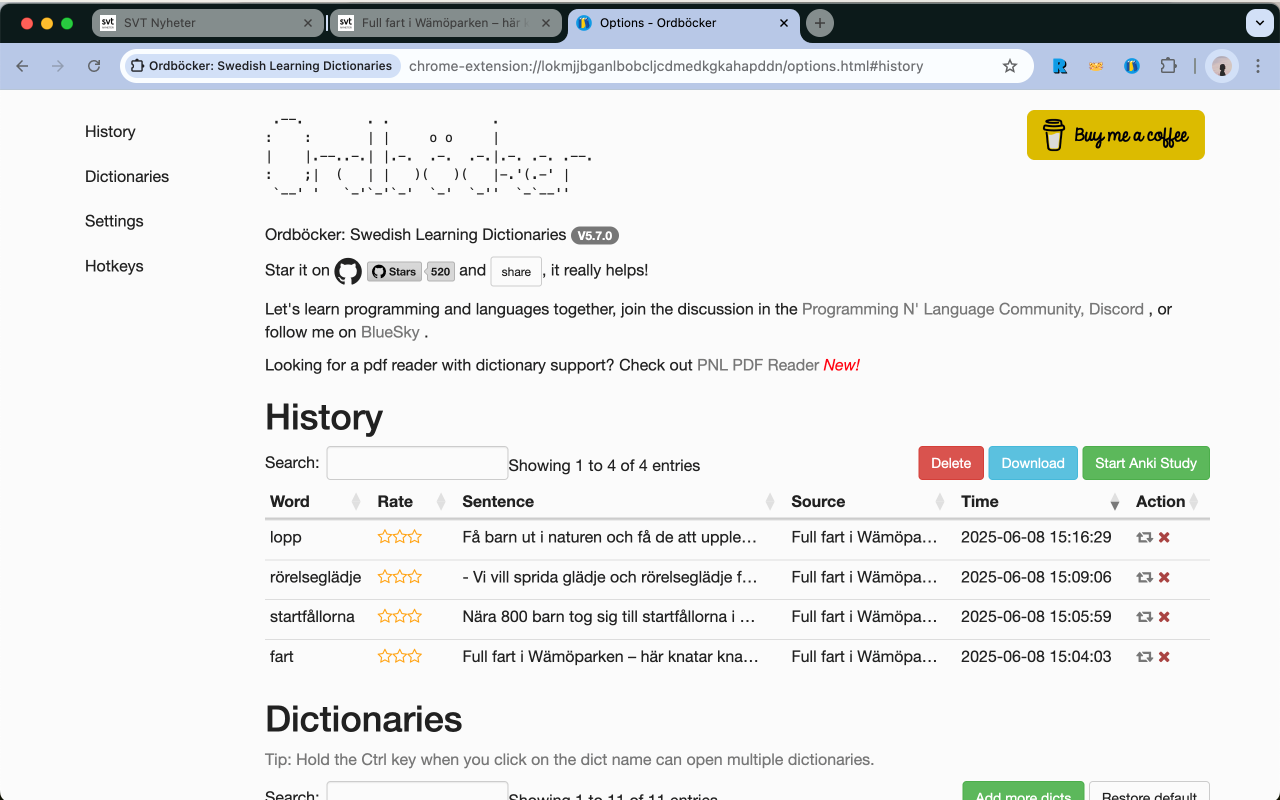Close the Options - Ordböcker tab

pos(784,22)
